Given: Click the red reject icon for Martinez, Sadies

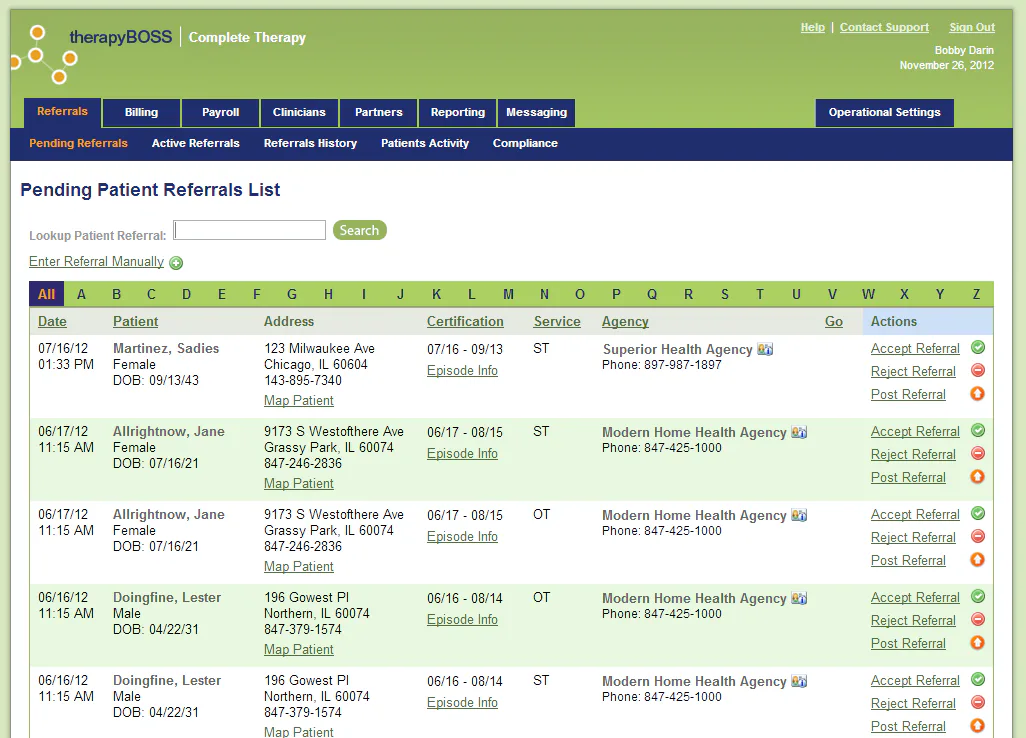Looking at the screenshot, I should coord(978,370).
